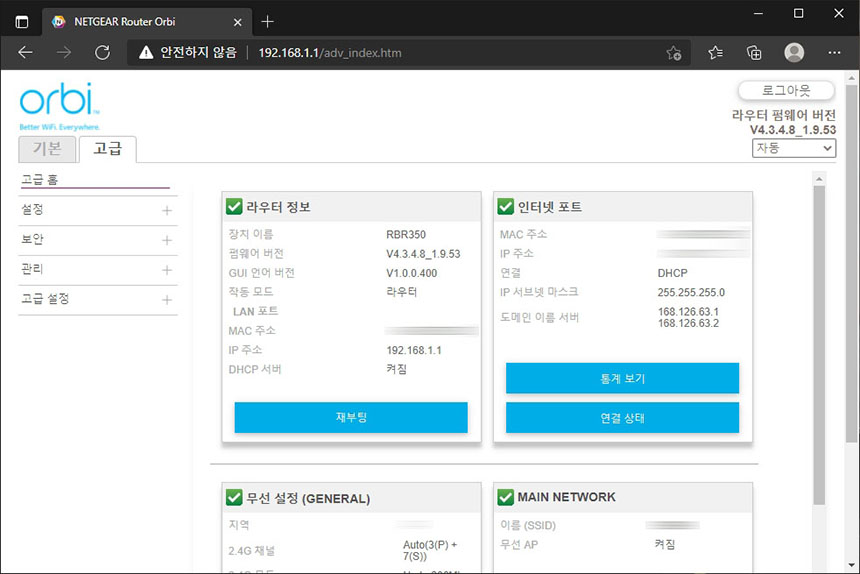Expand the 설정 menu plus sign

point(167,211)
